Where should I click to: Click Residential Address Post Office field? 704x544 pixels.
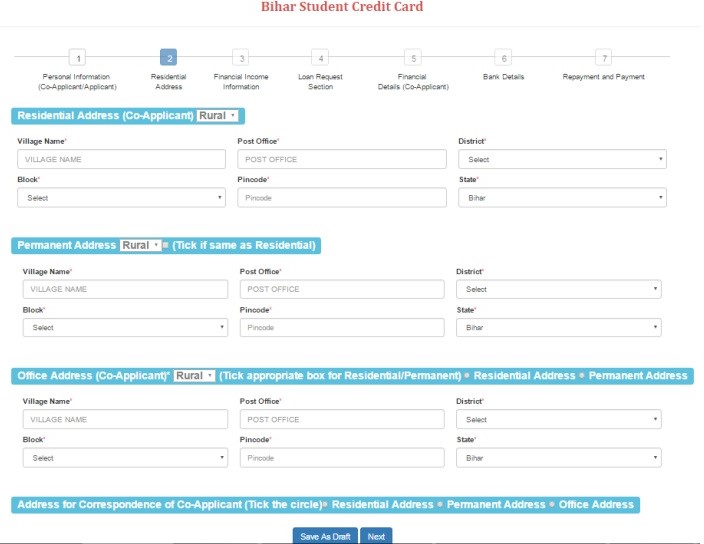click(x=342, y=159)
